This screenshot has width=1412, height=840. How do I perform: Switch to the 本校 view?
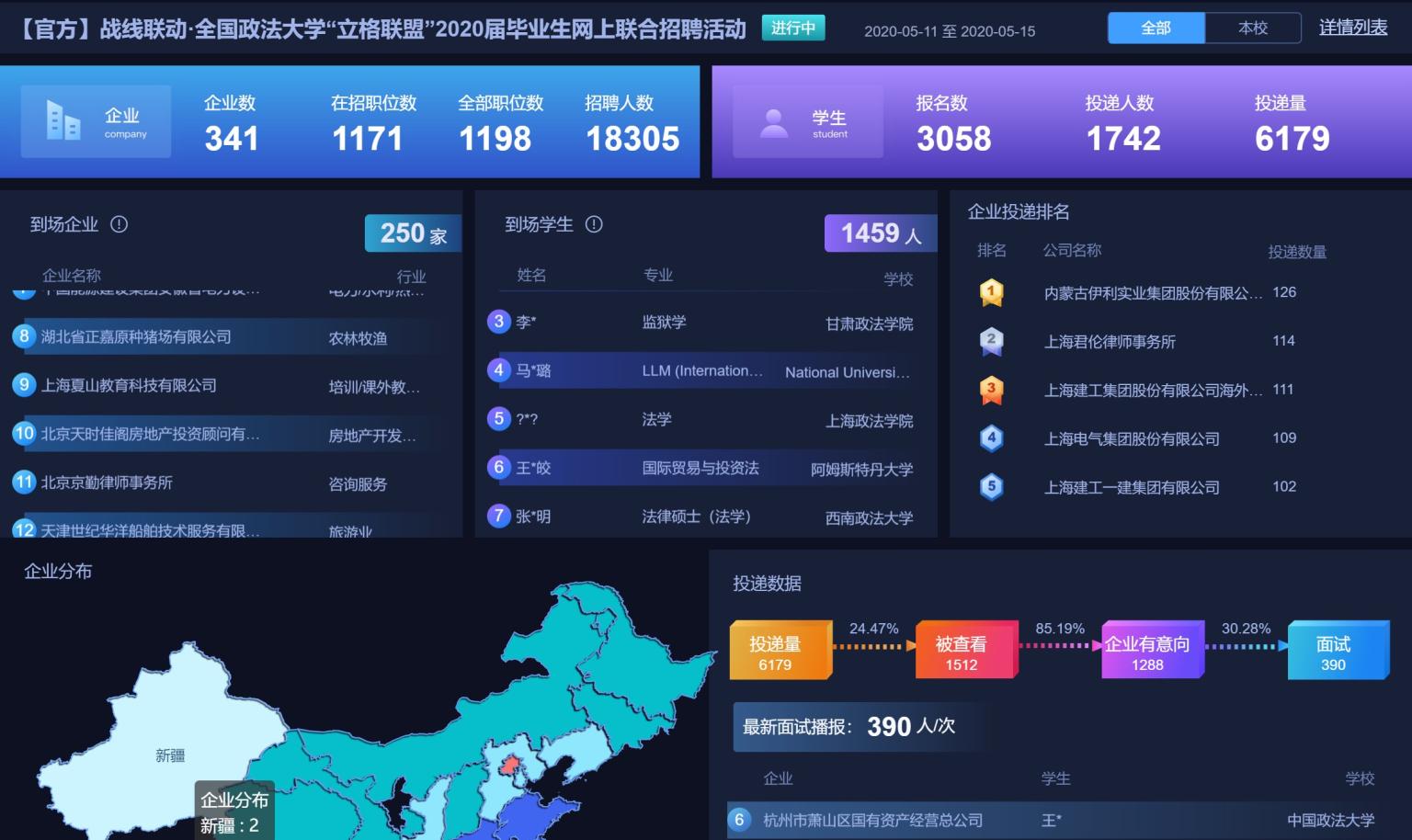1252,28
